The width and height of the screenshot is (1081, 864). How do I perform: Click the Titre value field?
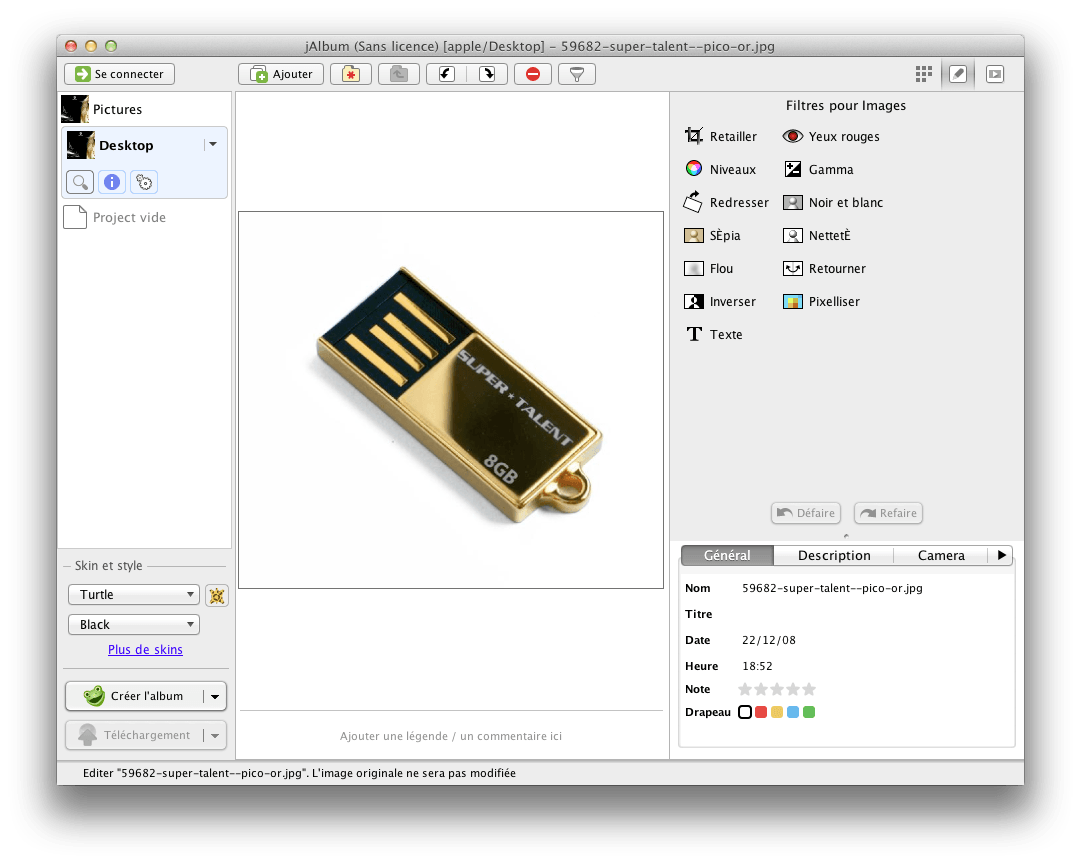point(876,614)
